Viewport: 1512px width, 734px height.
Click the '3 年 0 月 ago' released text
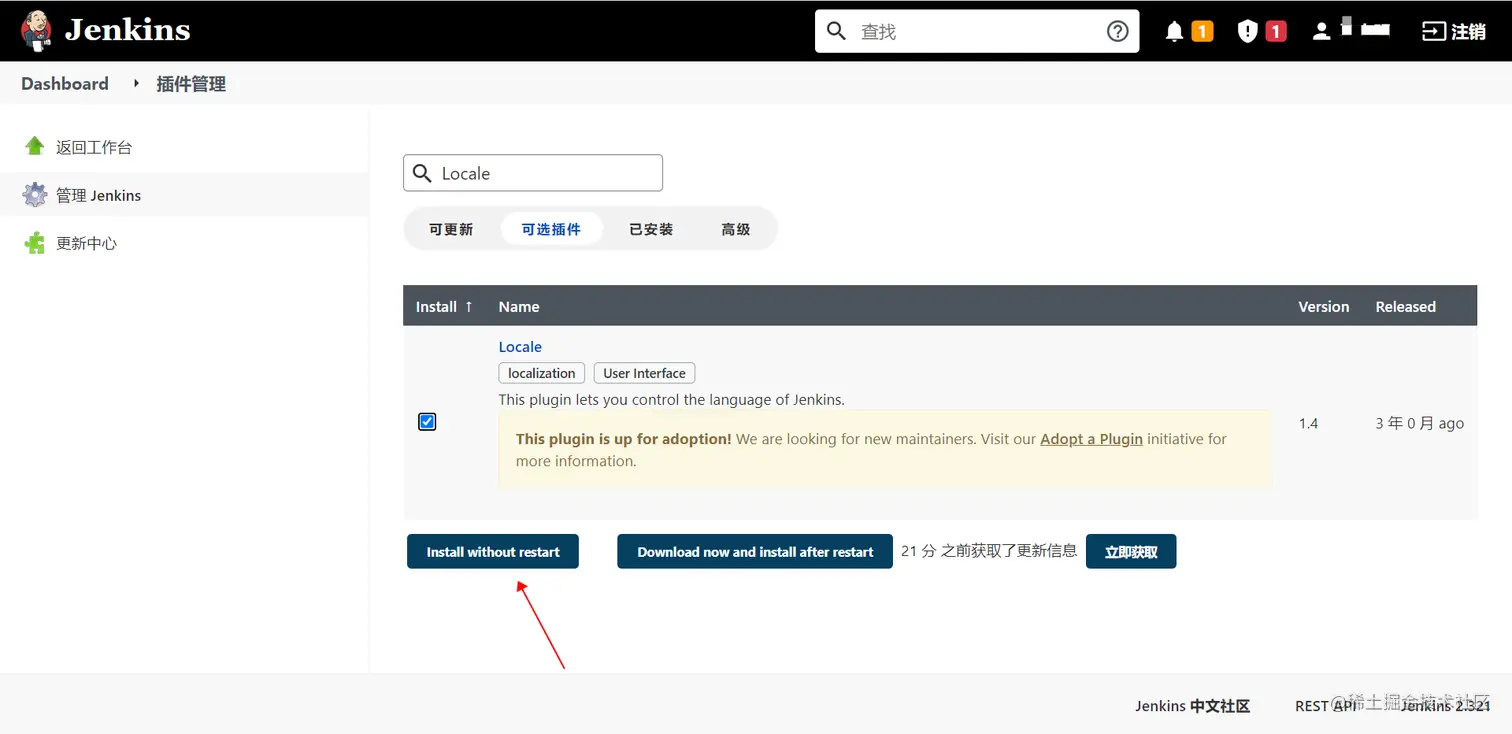(x=1419, y=423)
